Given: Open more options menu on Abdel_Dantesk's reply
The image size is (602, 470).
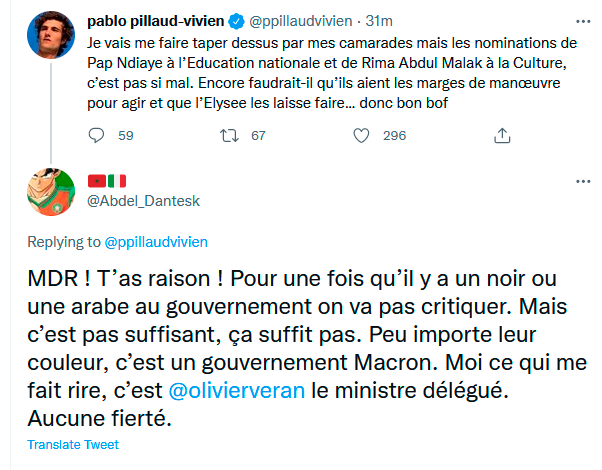Looking at the screenshot, I should [x=583, y=181].
